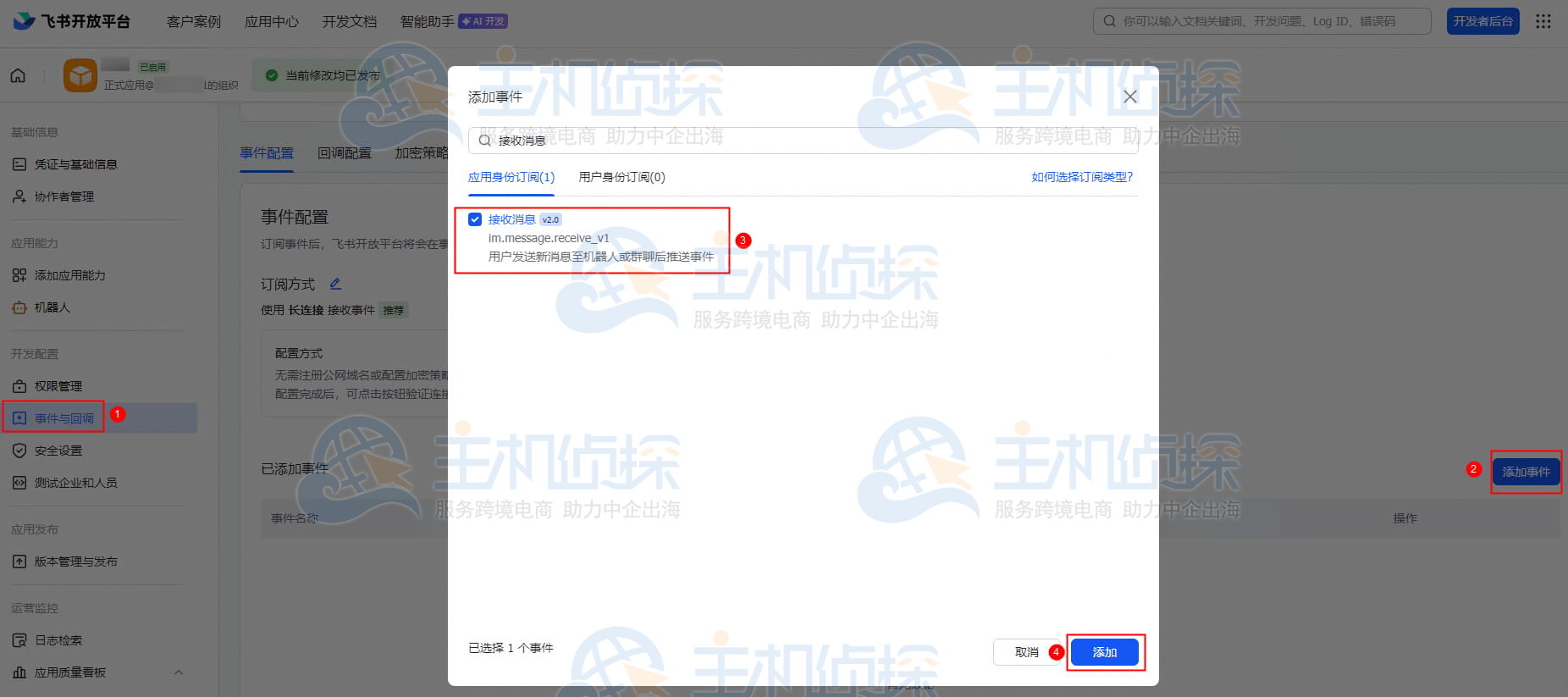Click the orange app cube icon
Screen dimensions: 1568x697
point(80,75)
